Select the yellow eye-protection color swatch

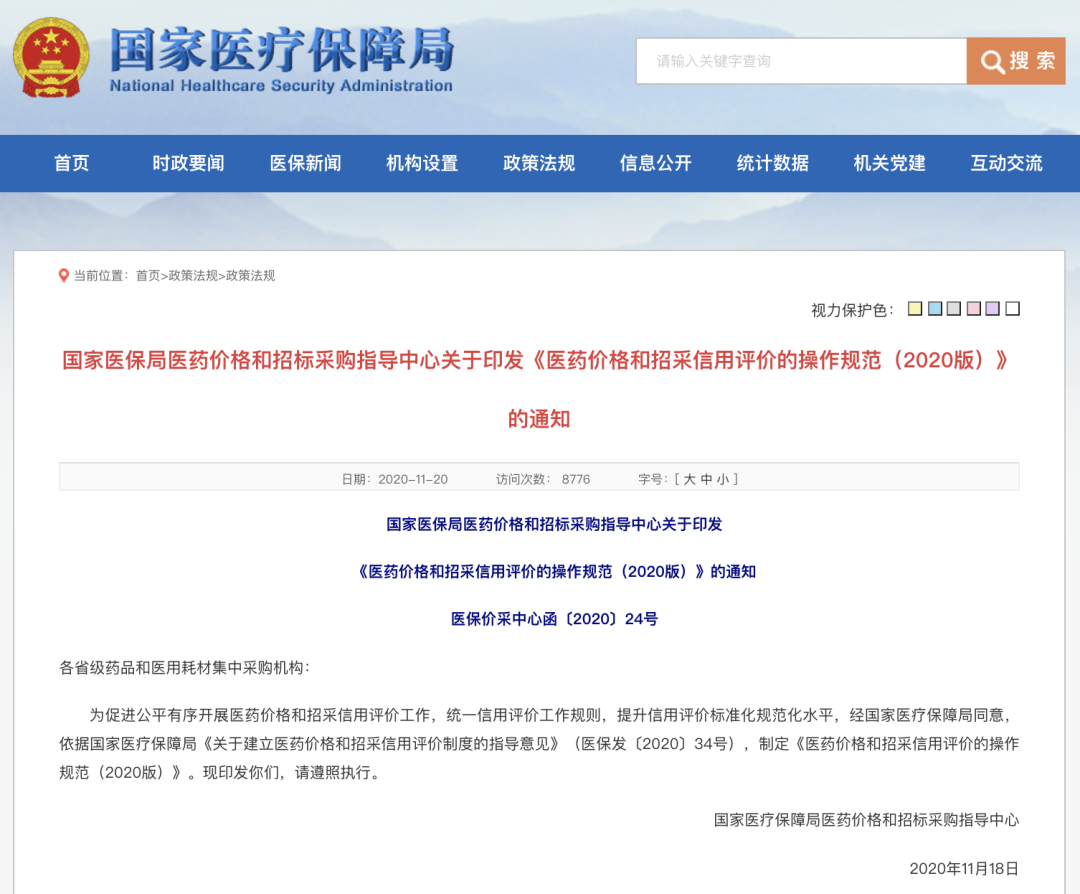pyautogui.click(x=915, y=309)
